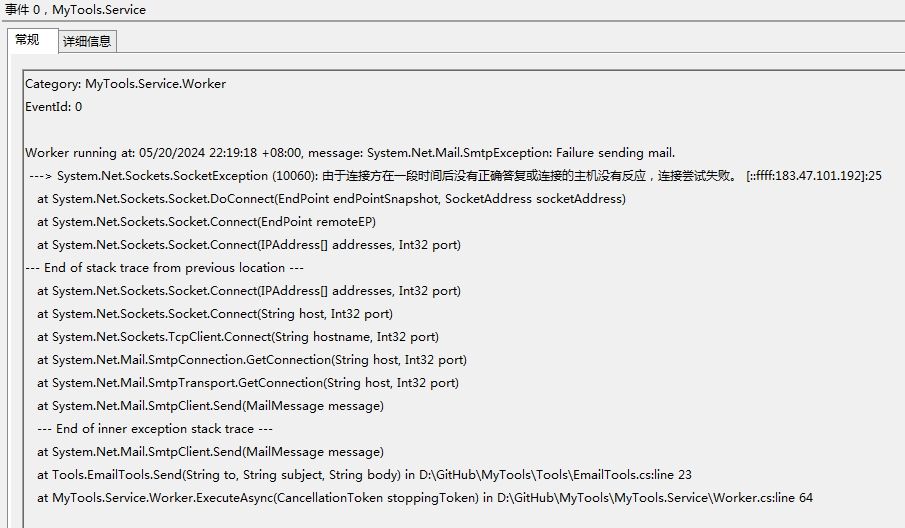This screenshot has width=905, height=528.
Task: Open the 详细信息 tab
Action: (x=87, y=41)
